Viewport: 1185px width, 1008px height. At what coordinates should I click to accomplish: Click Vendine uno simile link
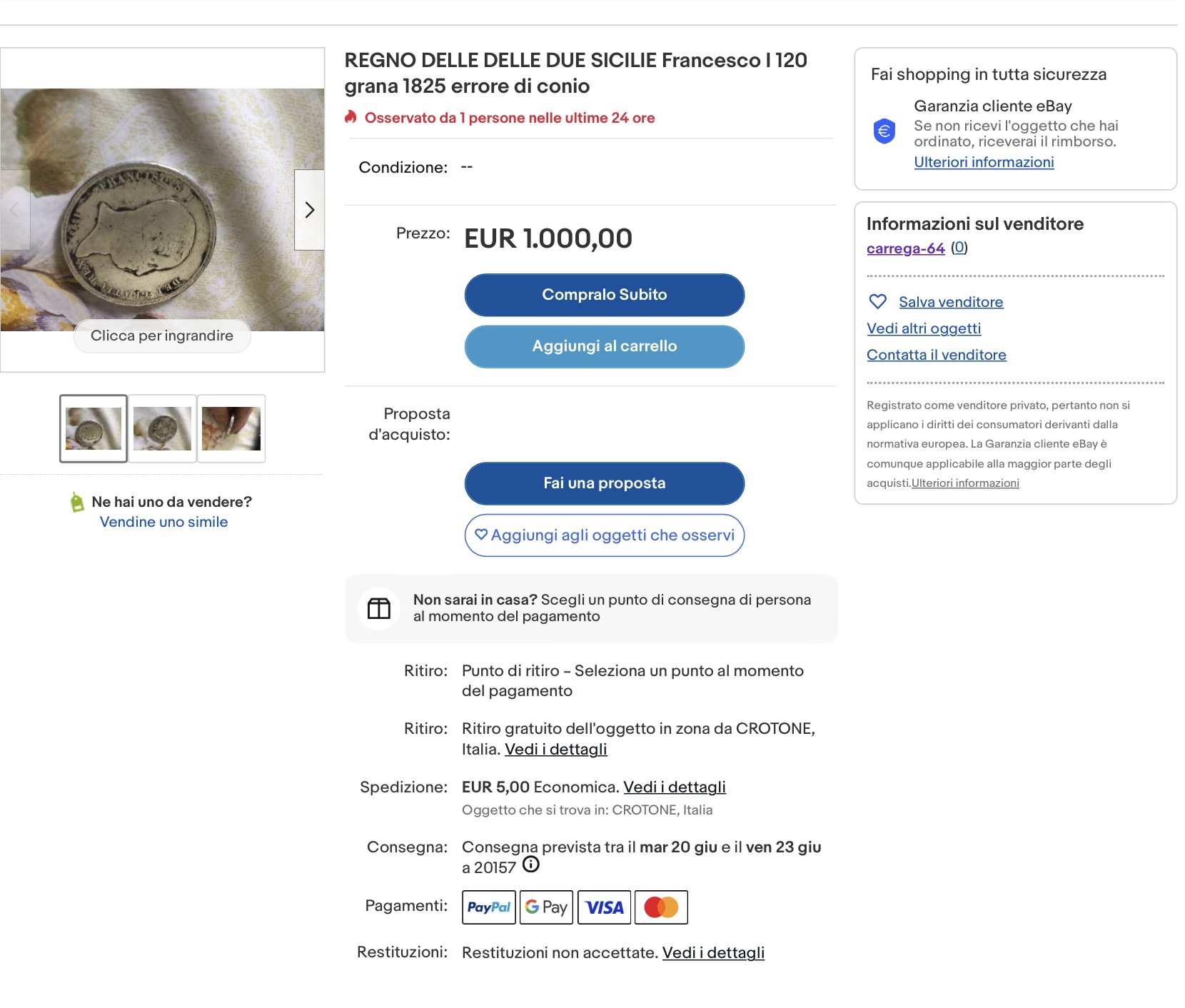[x=163, y=522]
